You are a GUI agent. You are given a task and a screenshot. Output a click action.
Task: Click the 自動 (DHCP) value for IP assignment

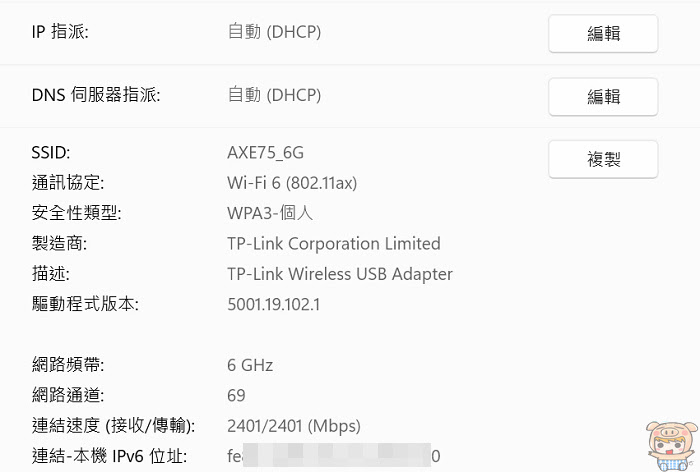tap(274, 32)
